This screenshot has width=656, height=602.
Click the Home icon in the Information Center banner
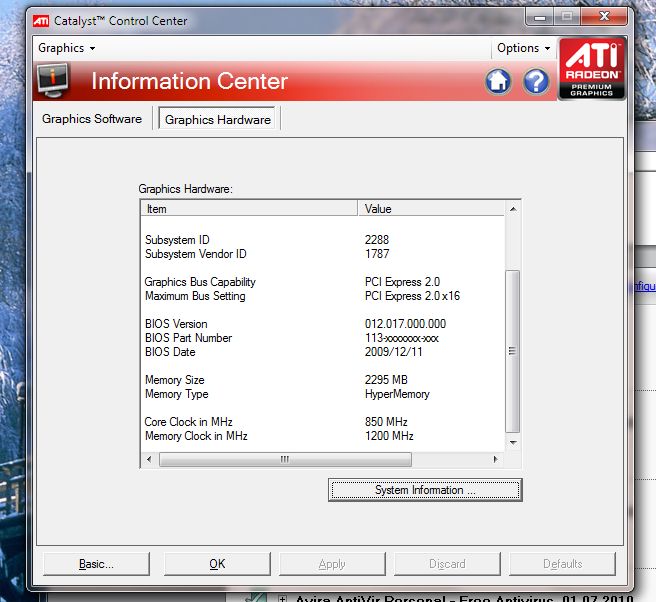498,81
